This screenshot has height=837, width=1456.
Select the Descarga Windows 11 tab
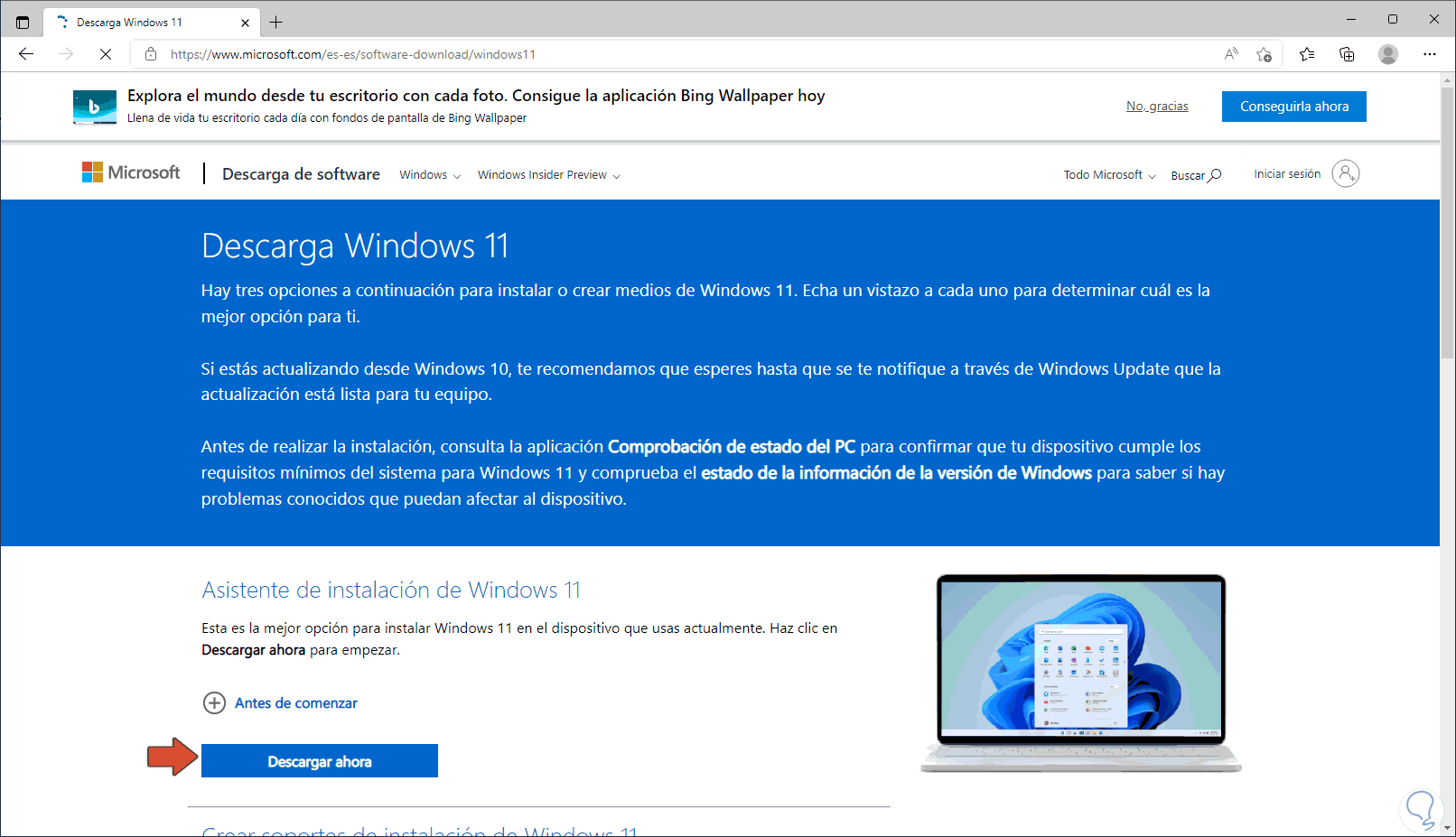(150, 23)
